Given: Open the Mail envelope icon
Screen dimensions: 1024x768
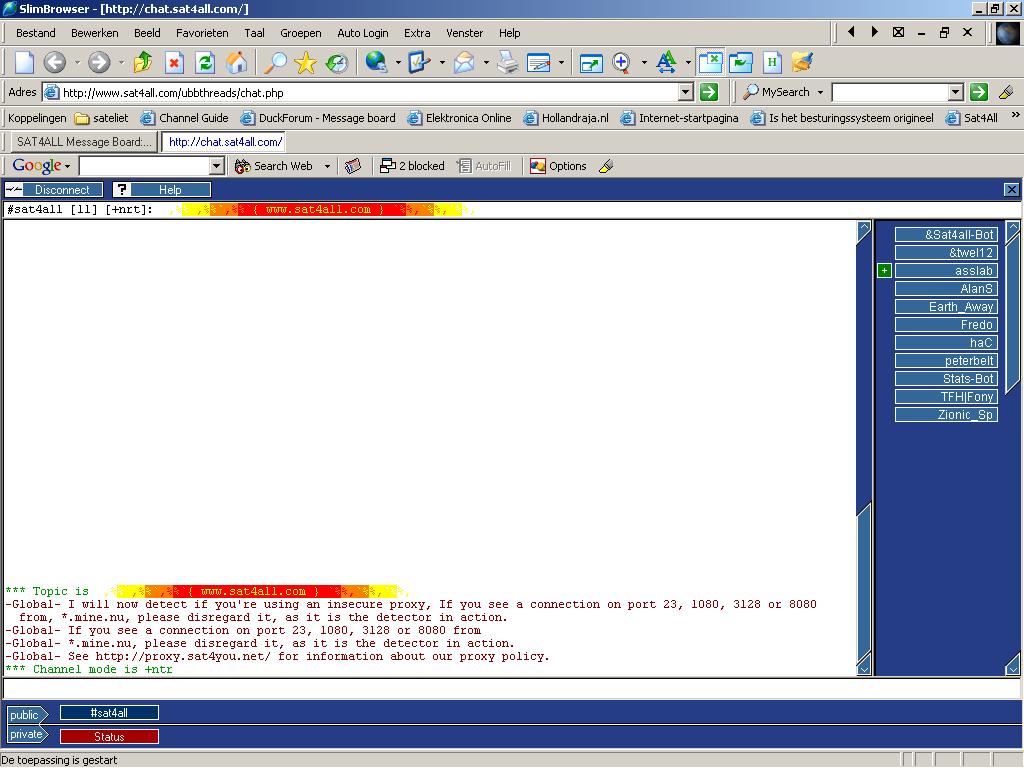Looking at the screenshot, I should point(464,63).
